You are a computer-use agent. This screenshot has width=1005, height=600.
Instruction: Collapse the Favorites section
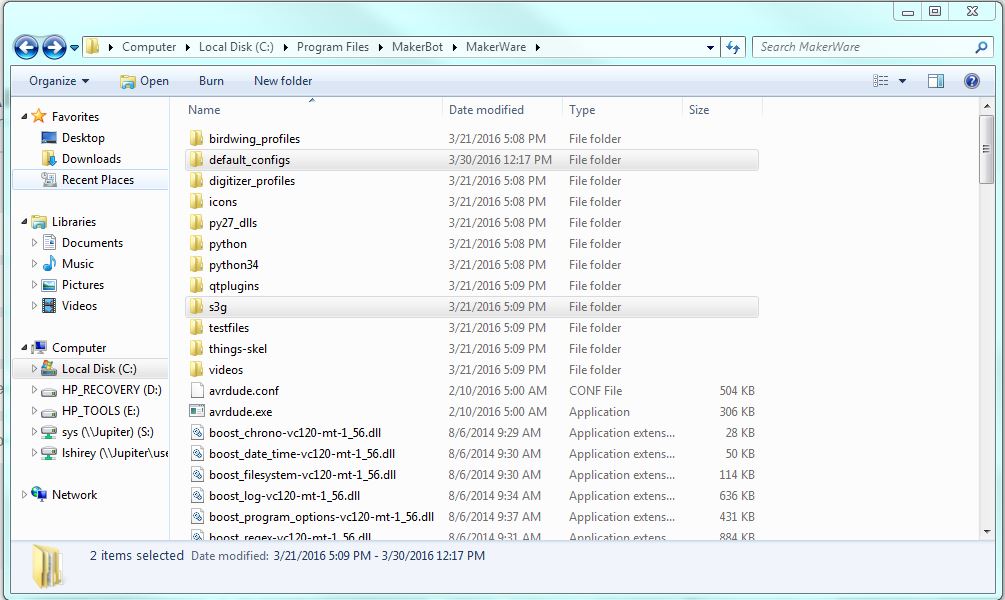pyautogui.click(x=24, y=117)
